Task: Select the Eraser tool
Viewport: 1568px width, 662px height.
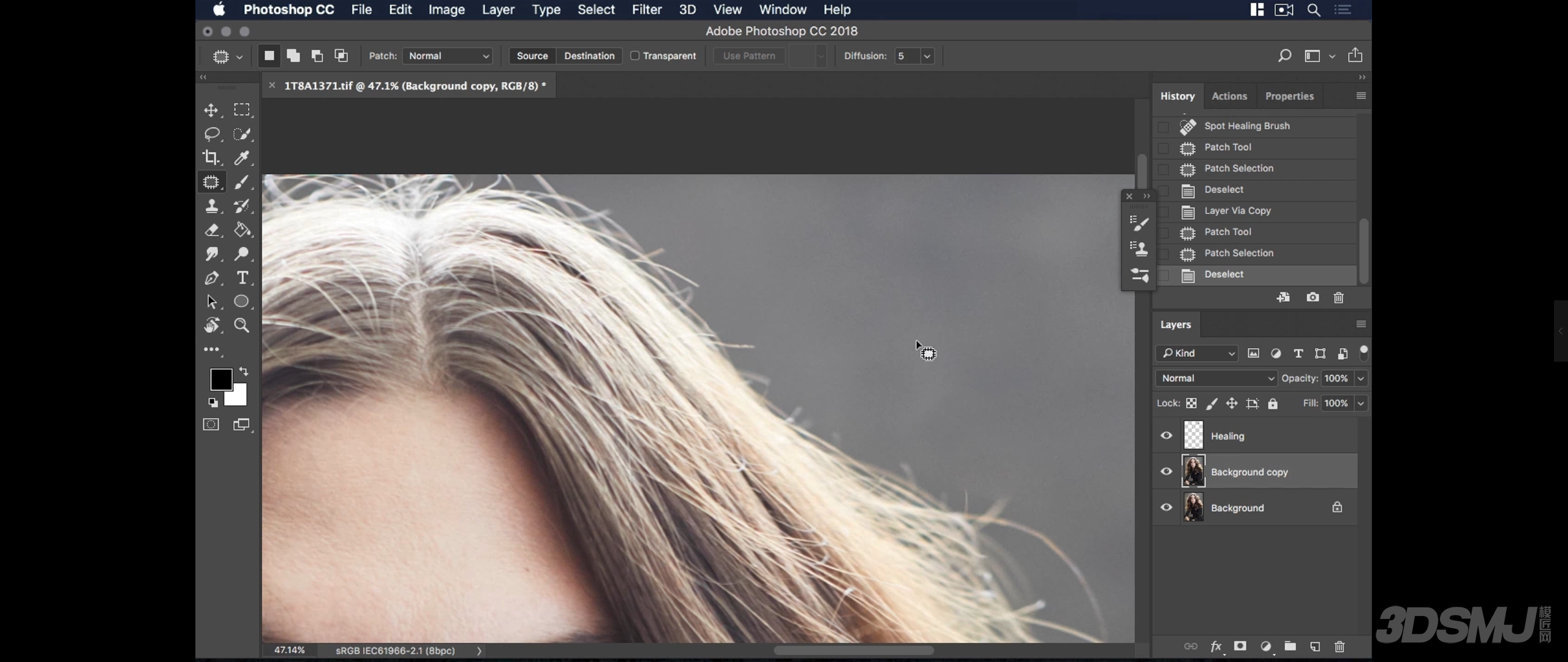Action: tap(211, 230)
